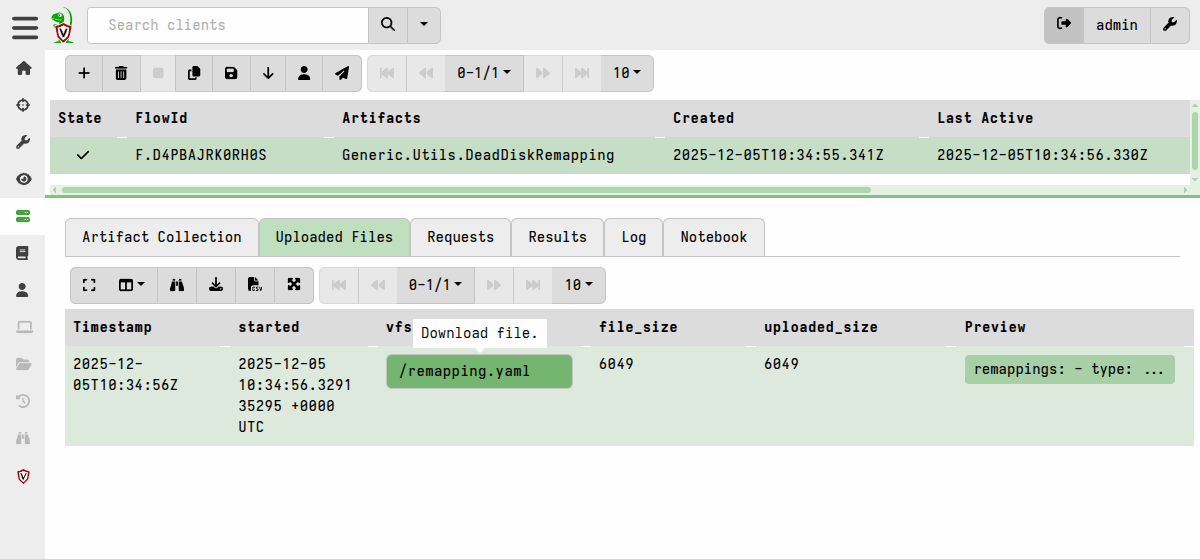Open the eye icon in the sidebar

[x=23, y=179]
